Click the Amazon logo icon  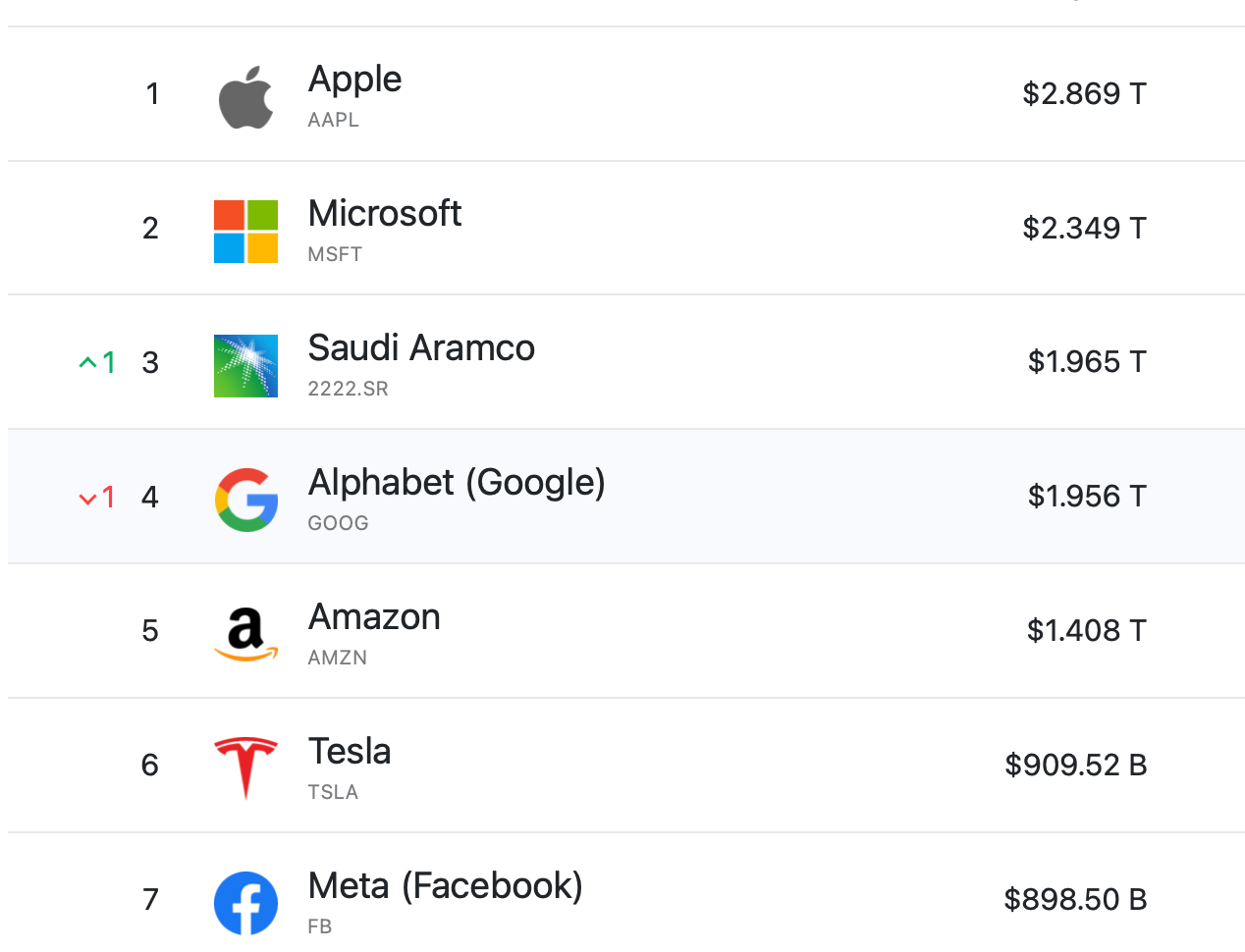[245, 634]
